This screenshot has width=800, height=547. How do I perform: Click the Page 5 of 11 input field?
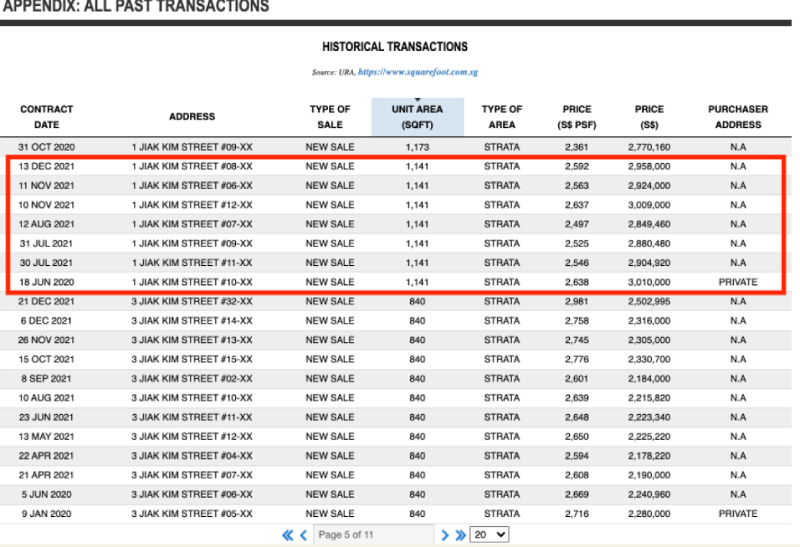[373, 536]
